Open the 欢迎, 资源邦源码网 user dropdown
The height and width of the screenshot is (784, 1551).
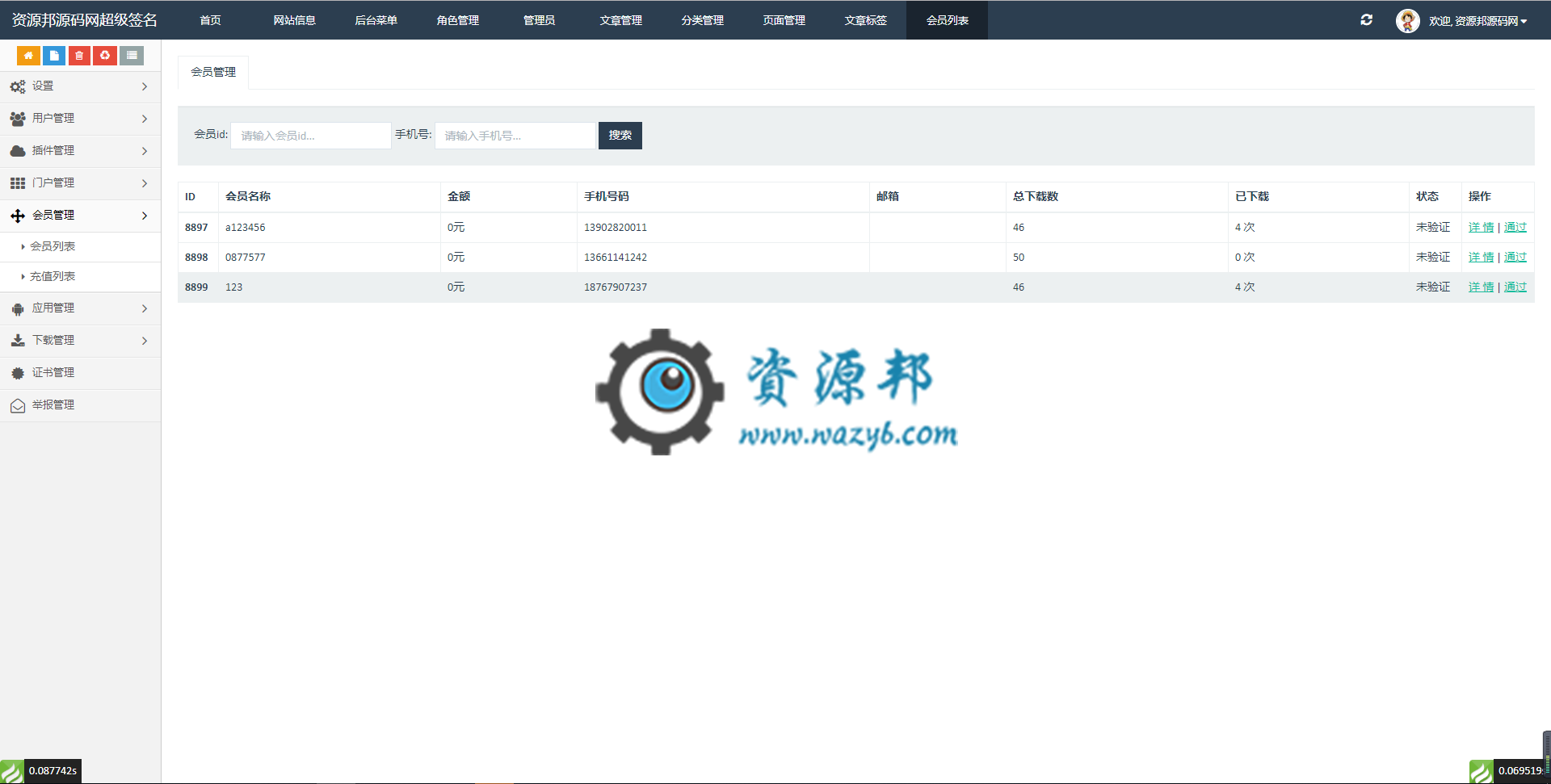point(1477,21)
